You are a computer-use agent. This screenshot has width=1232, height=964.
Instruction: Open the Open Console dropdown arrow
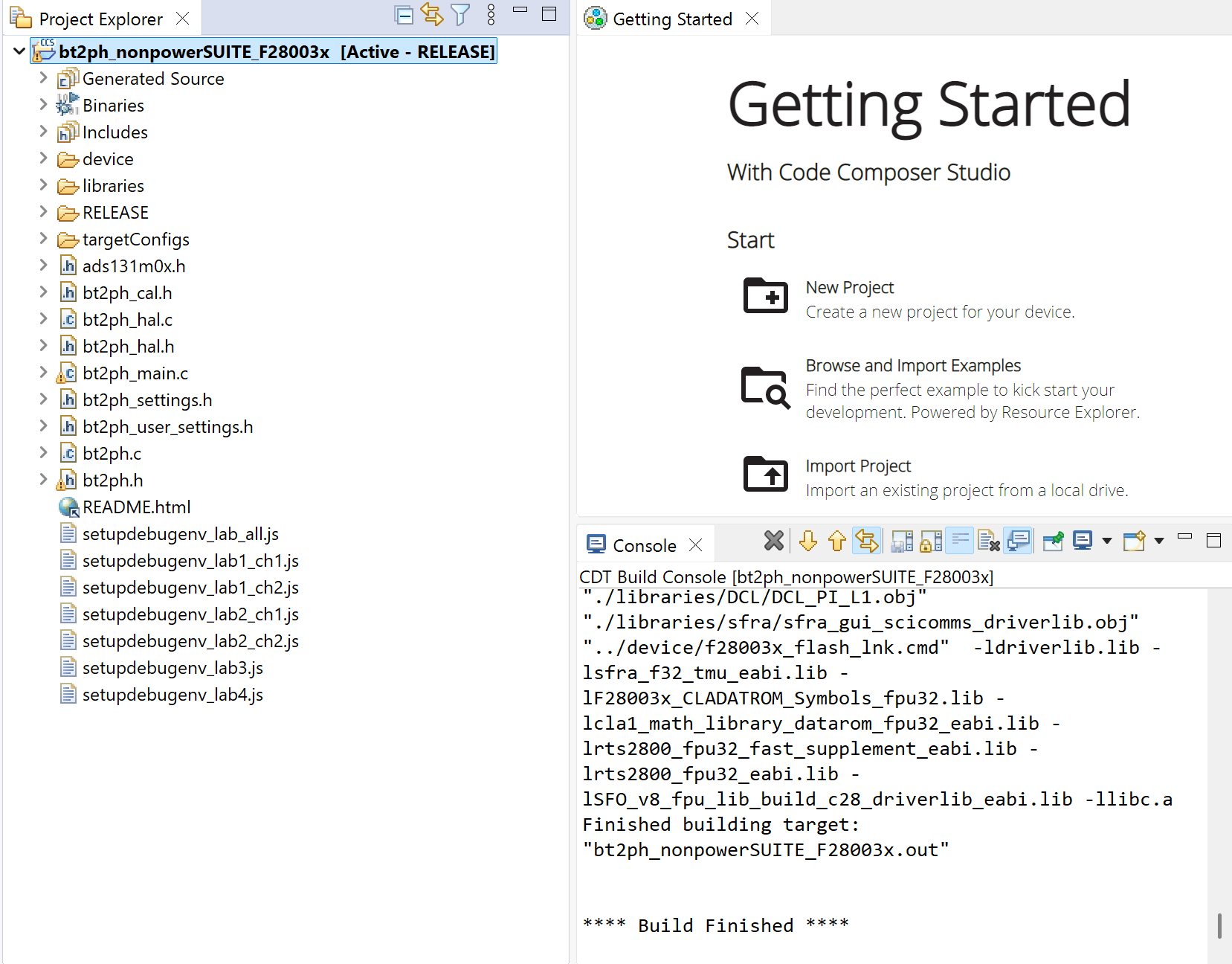1159,541
